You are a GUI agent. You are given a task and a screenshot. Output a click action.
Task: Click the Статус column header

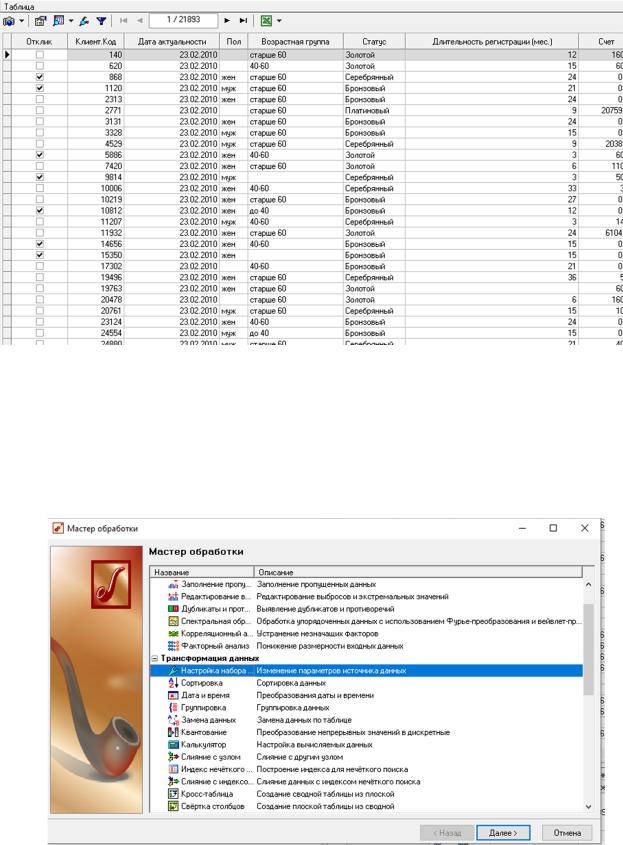[374, 41]
